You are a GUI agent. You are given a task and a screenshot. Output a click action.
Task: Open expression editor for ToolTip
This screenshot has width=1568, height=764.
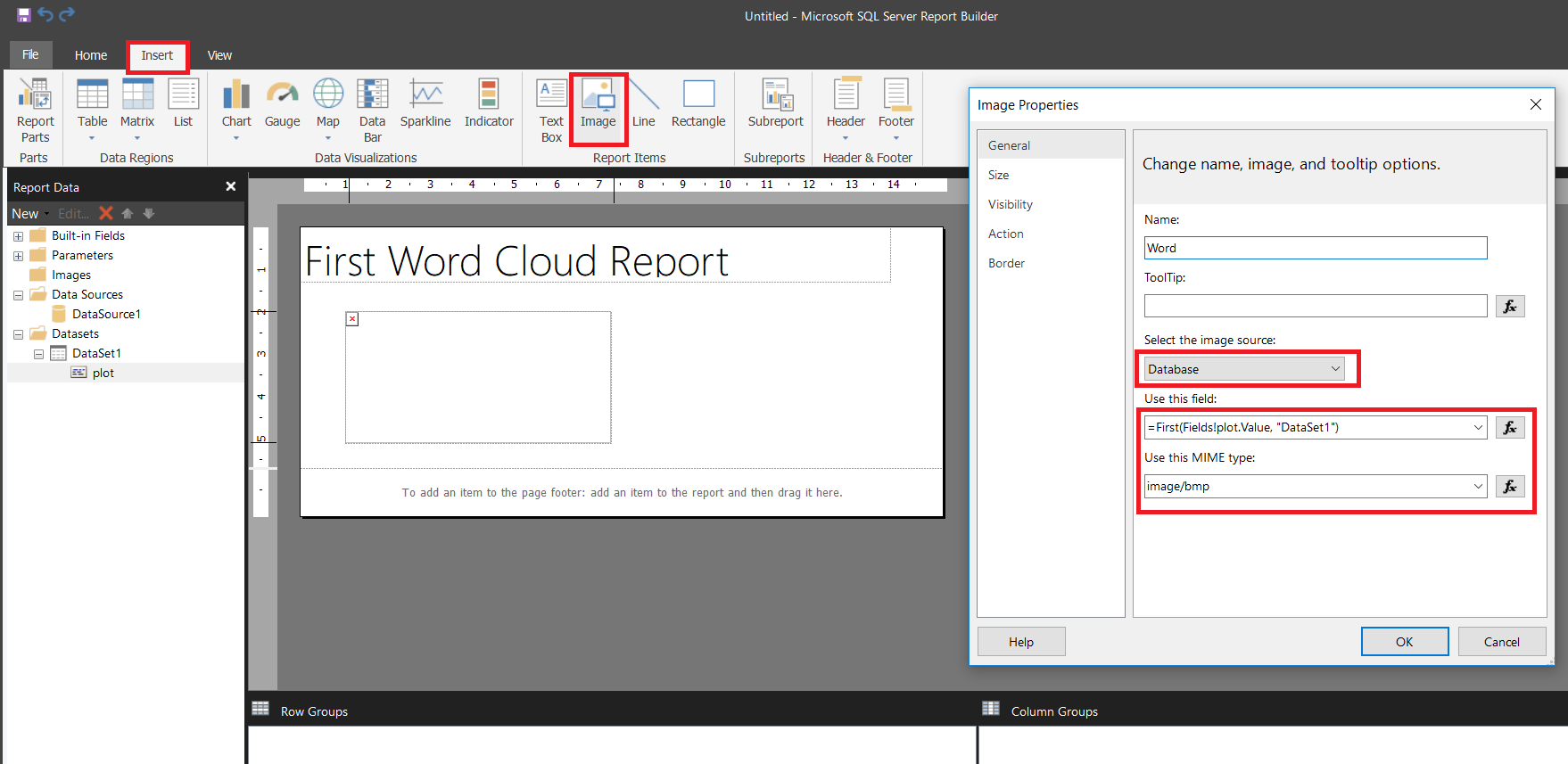coord(1509,306)
